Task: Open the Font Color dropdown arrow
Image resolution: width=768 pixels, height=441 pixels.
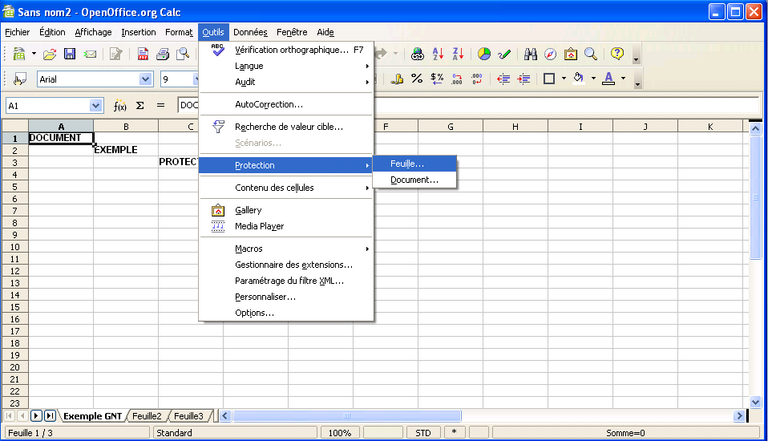Action: click(623, 78)
